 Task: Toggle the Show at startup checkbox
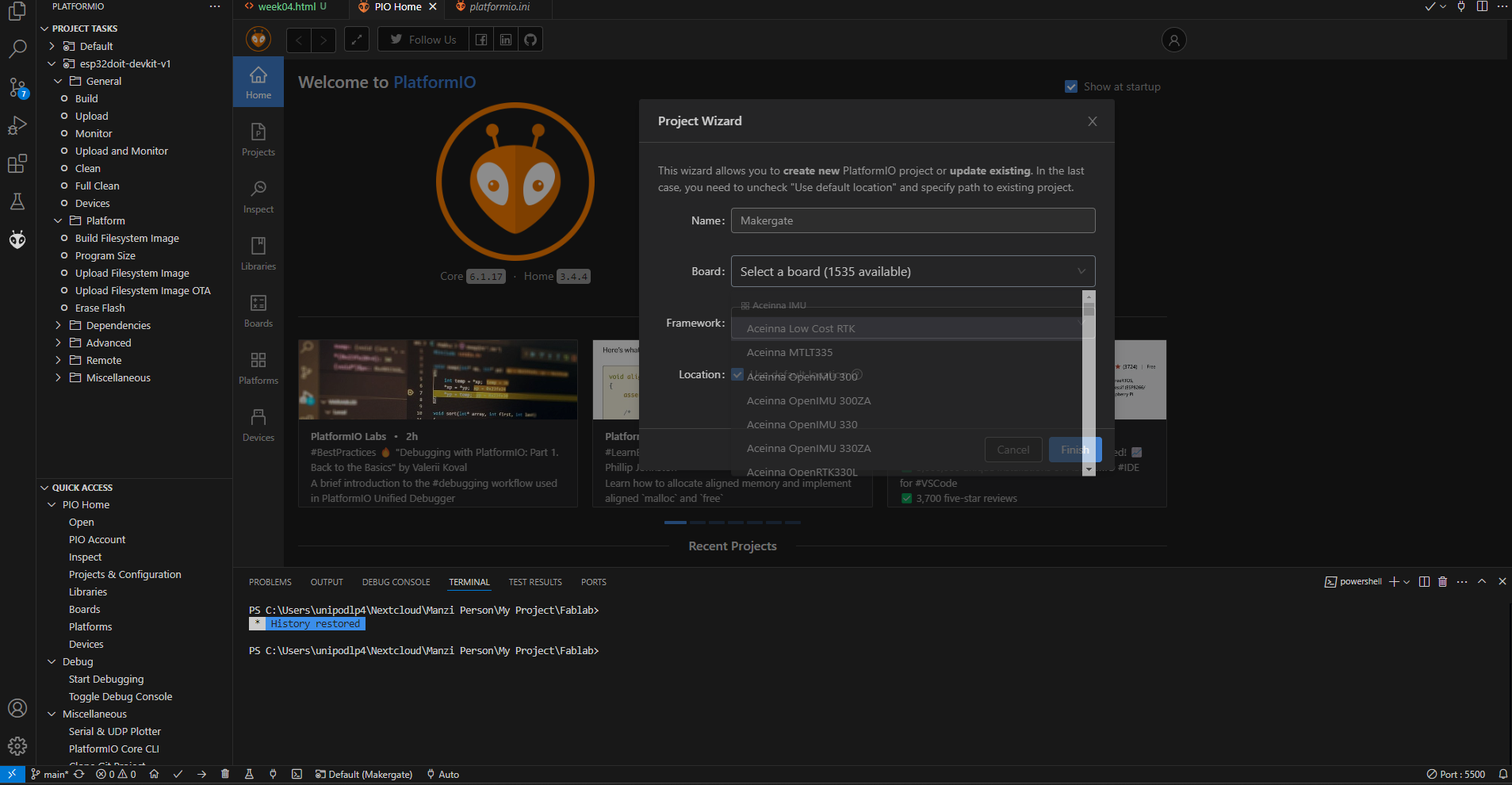tap(1071, 86)
